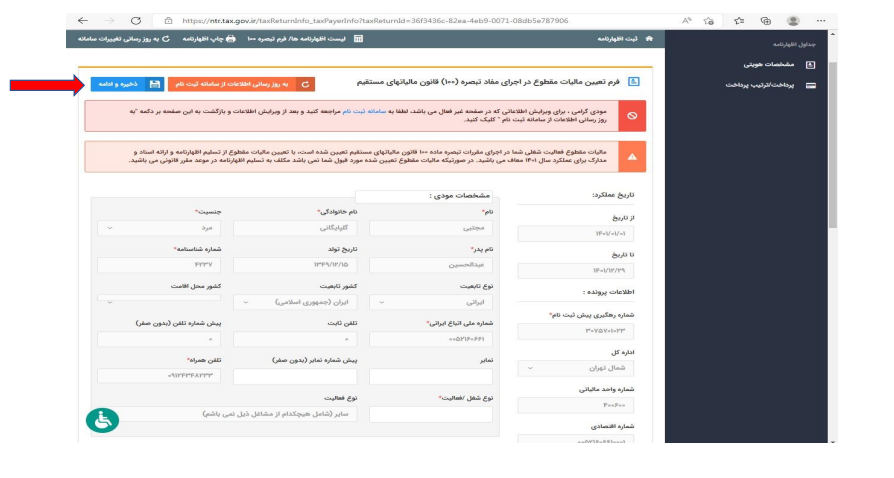894x478 pixels.
Task: Open مشخصات هویتی in the sidebar
Action: [769, 64]
